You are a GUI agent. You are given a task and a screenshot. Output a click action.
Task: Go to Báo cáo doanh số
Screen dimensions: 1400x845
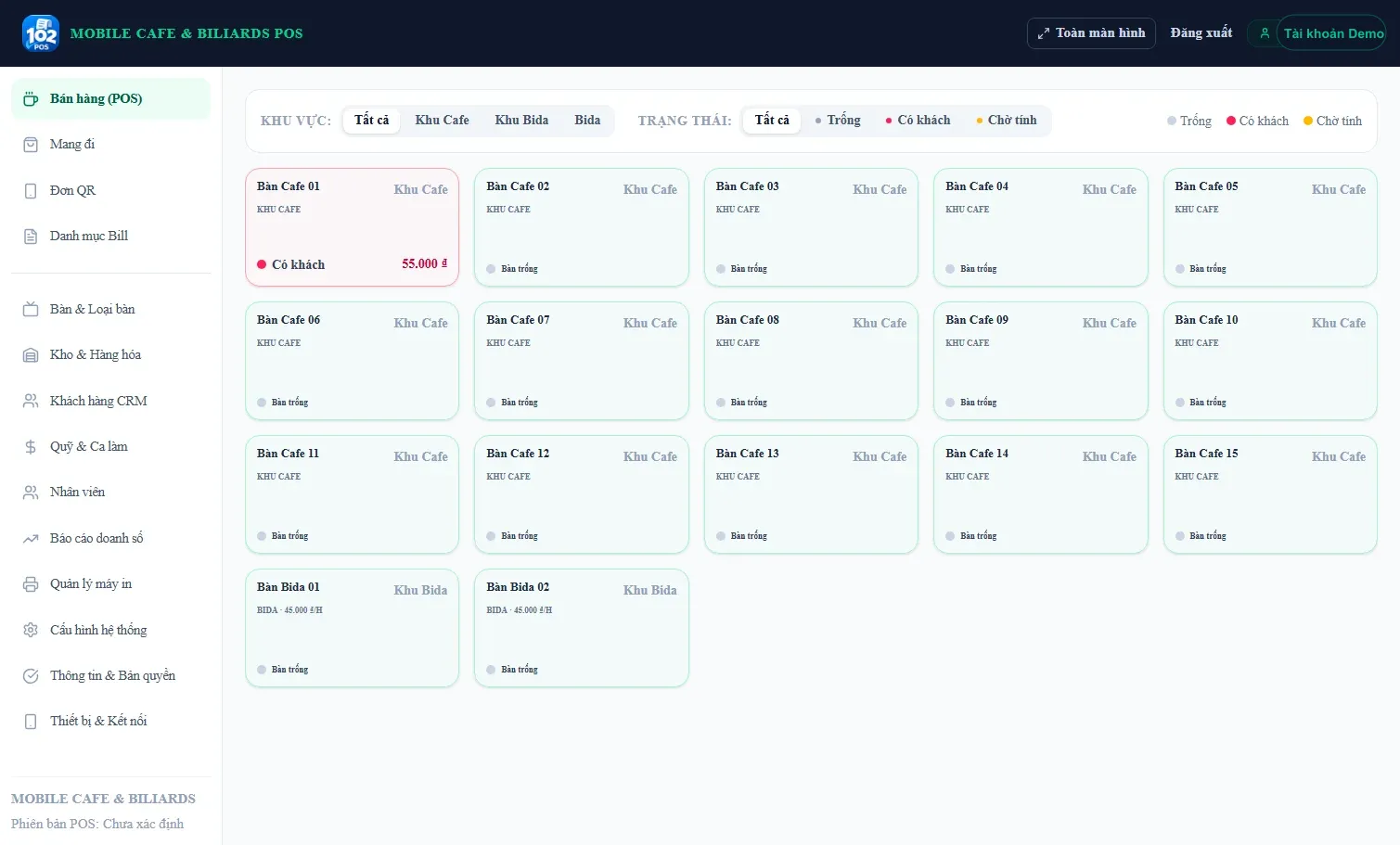coord(111,539)
